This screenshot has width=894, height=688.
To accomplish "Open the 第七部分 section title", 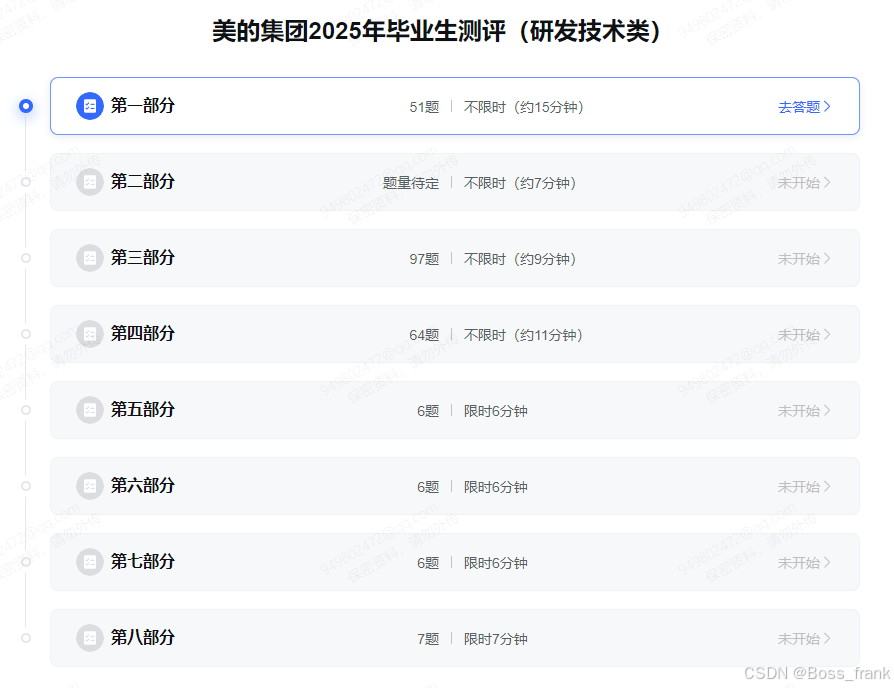I will coord(143,561).
